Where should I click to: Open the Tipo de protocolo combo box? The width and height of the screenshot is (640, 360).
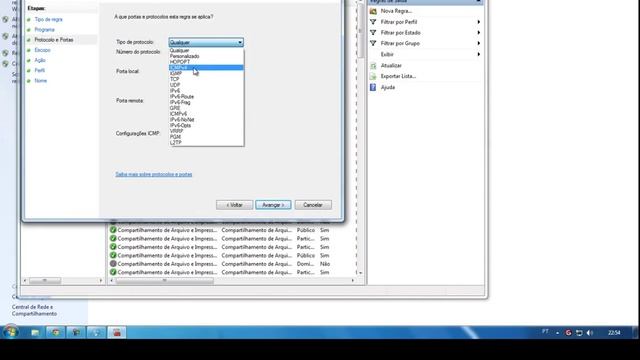[x=206, y=42]
